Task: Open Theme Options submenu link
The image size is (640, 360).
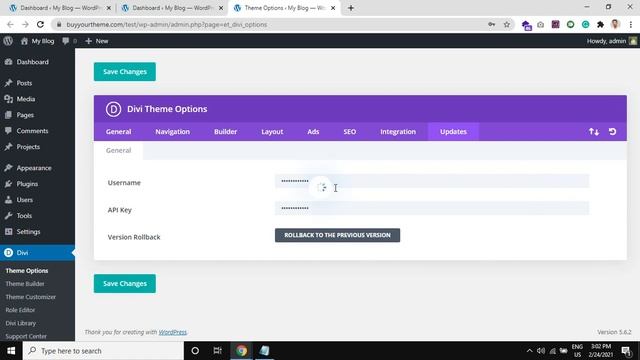Action: tap(27, 271)
